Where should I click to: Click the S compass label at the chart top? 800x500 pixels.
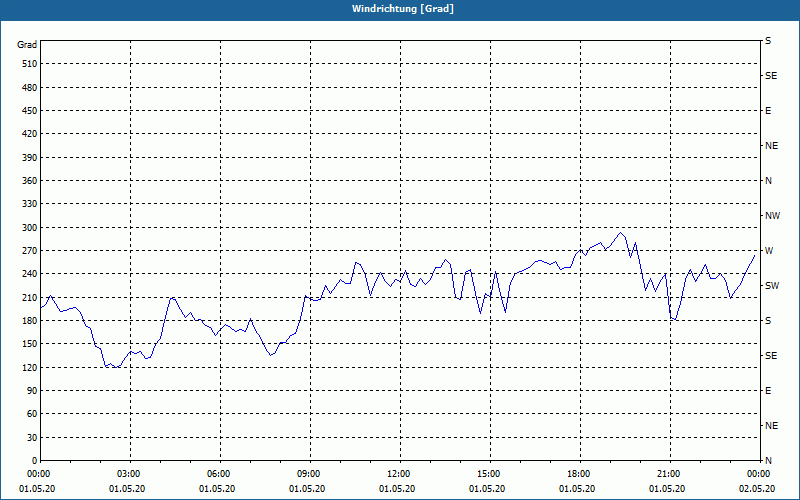768,41
